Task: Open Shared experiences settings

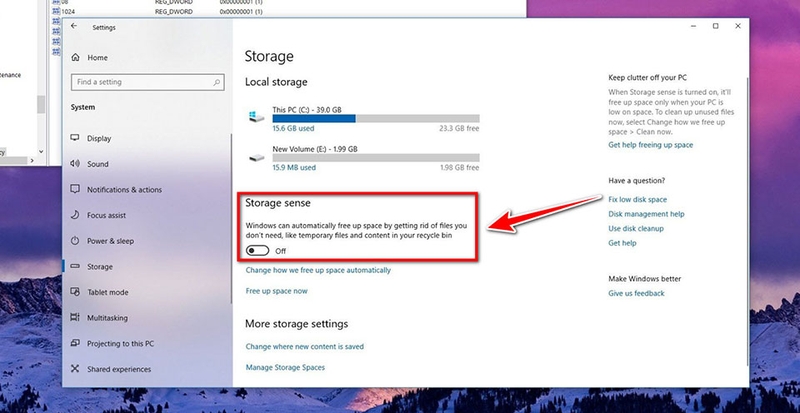Action: coord(119,369)
